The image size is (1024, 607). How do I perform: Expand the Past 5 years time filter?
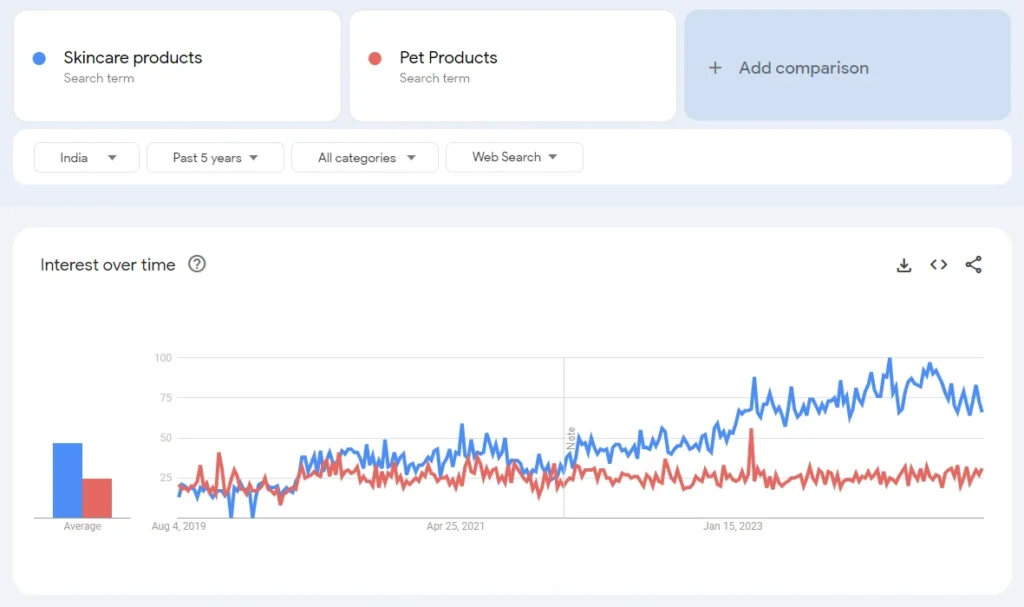coord(215,158)
